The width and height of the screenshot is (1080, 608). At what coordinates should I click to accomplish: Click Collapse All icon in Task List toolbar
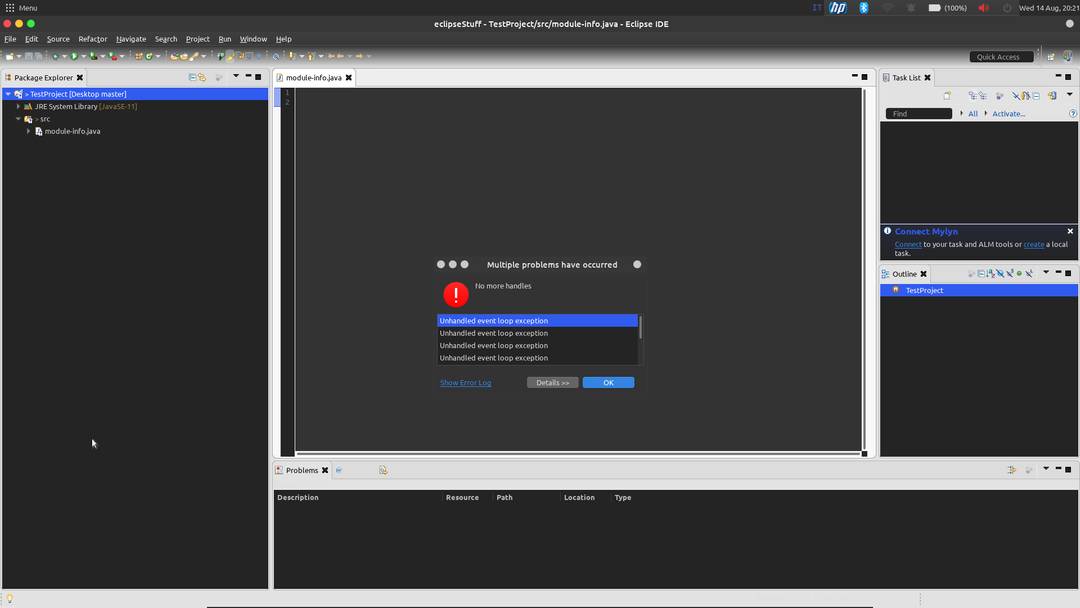click(1036, 96)
